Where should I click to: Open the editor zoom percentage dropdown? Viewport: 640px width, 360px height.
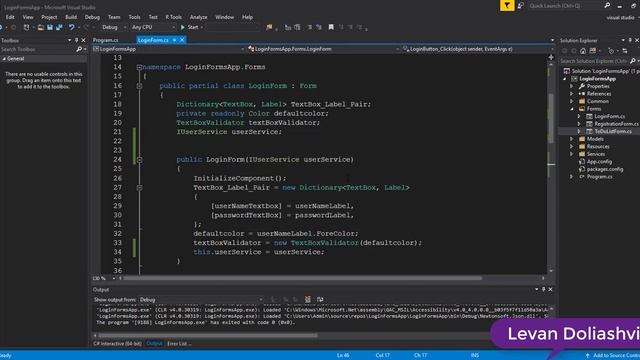(x=104, y=278)
